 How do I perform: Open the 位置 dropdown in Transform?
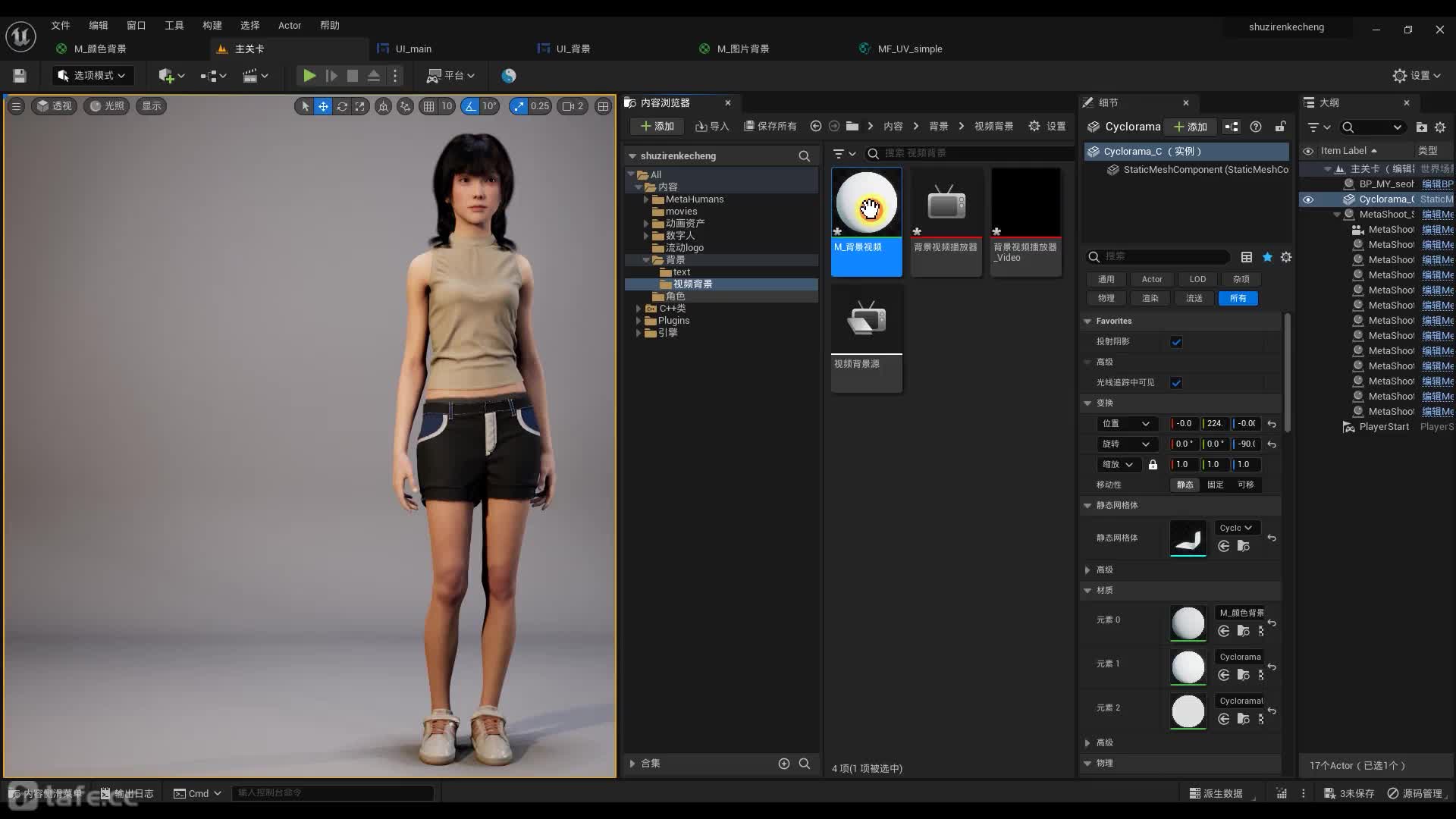1126,424
